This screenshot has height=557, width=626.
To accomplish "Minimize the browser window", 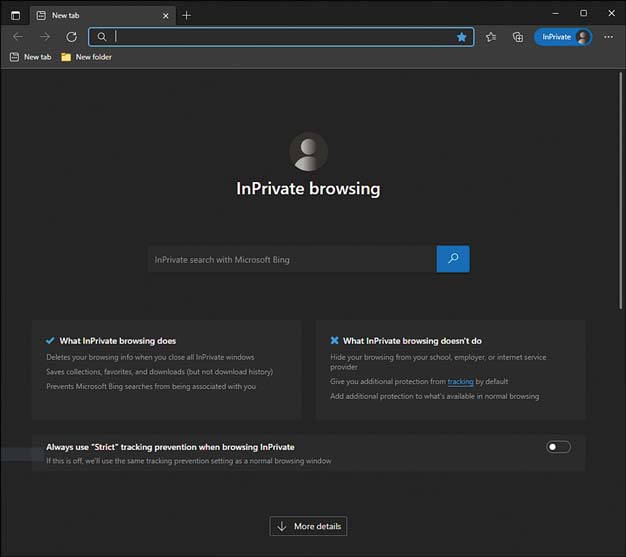I will pyautogui.click(x=555, y=13).
